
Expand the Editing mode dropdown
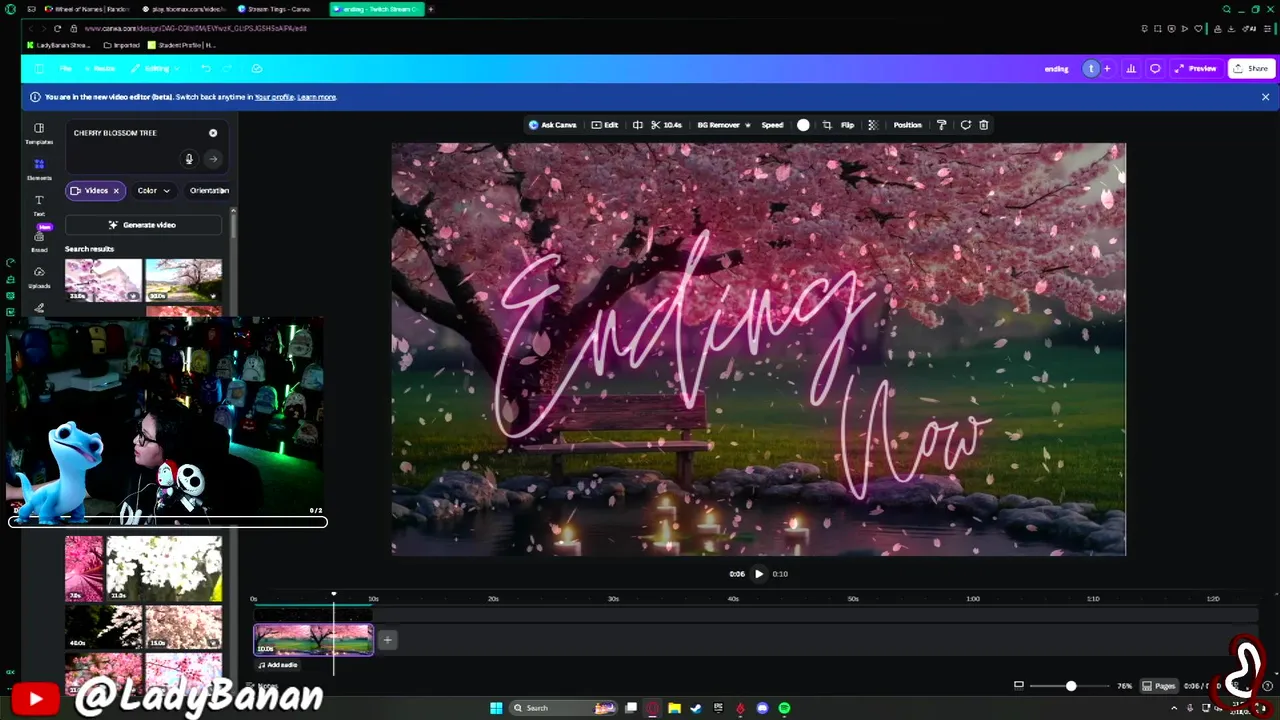click(x=155, y=69)
